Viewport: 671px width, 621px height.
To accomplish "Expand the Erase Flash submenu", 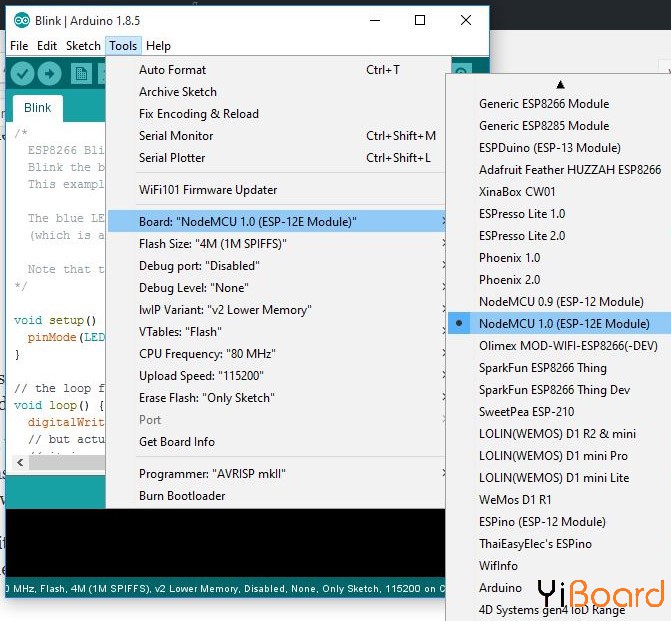I will point(276,398).
